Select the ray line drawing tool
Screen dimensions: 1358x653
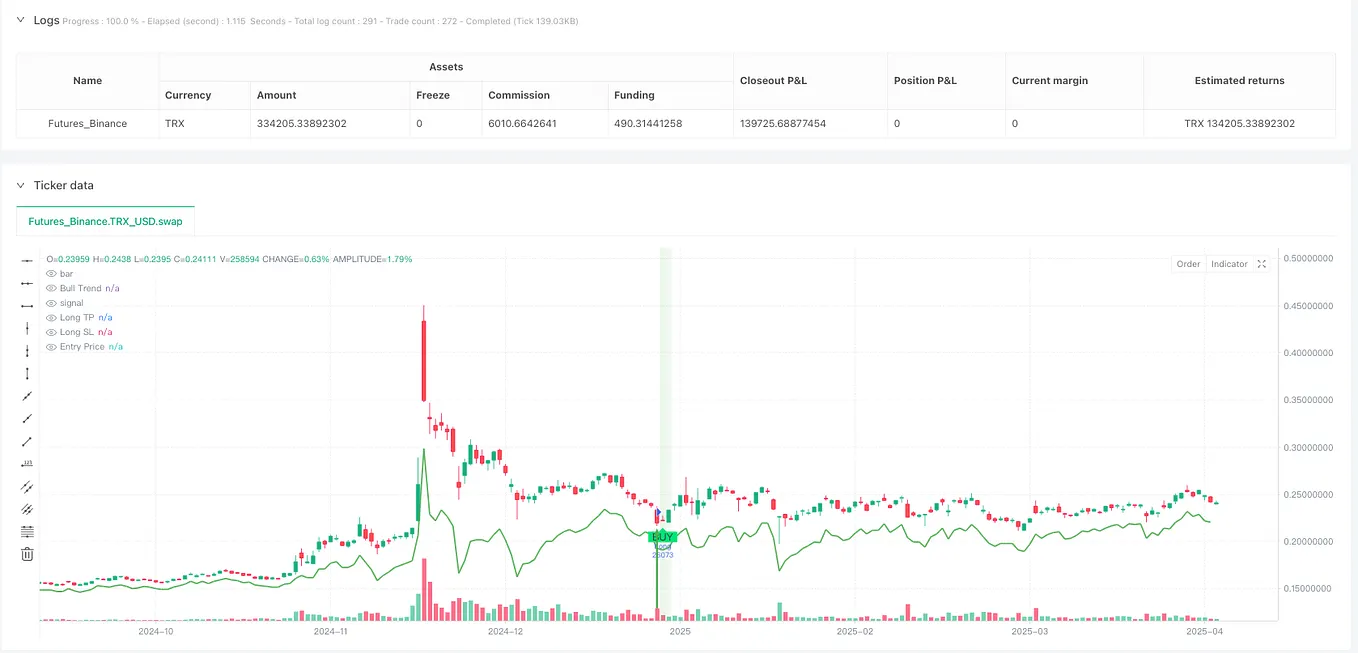tap(27, 419)
